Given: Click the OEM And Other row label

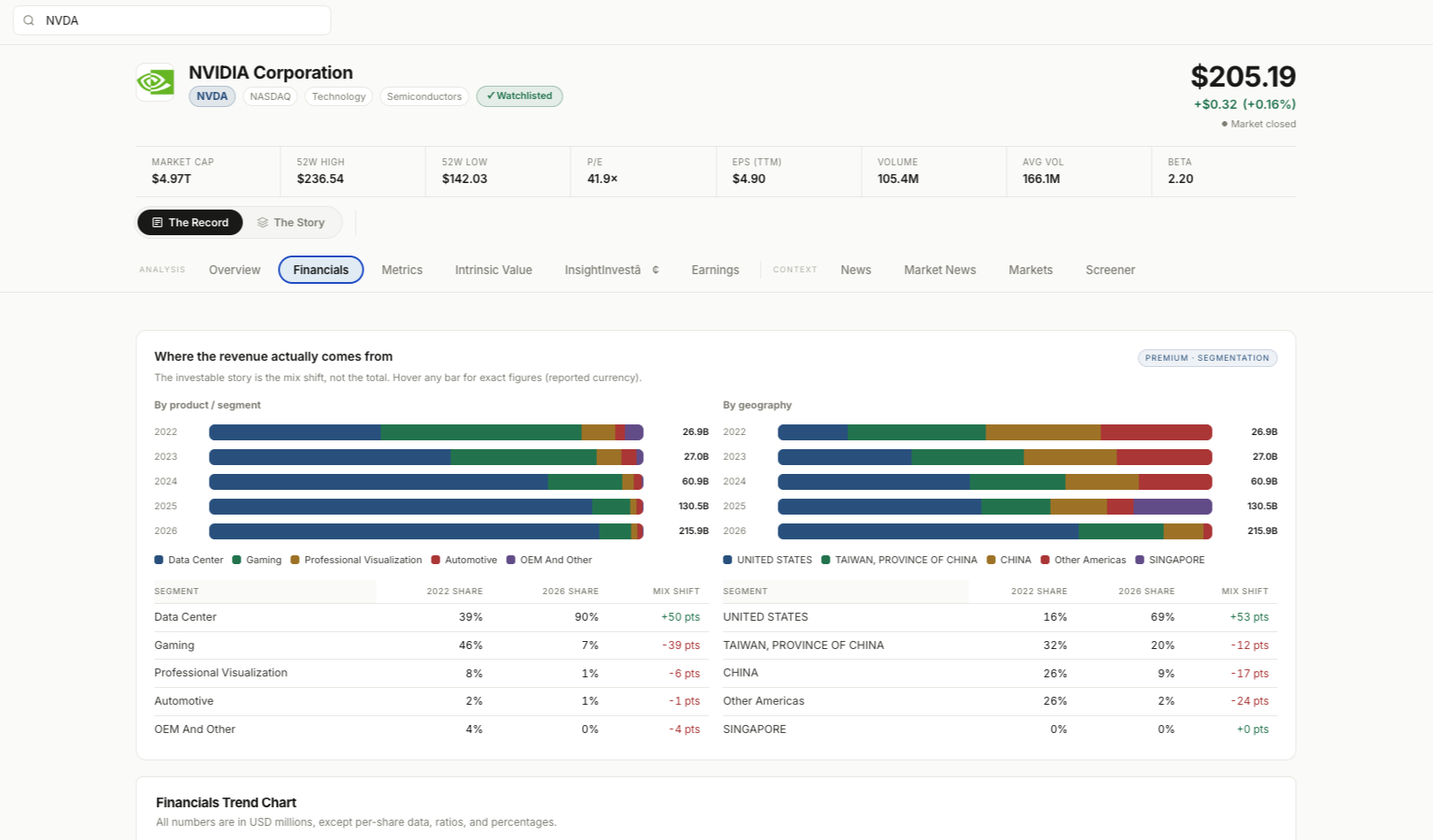Looking at the screenshot, I should pos(195,729).
